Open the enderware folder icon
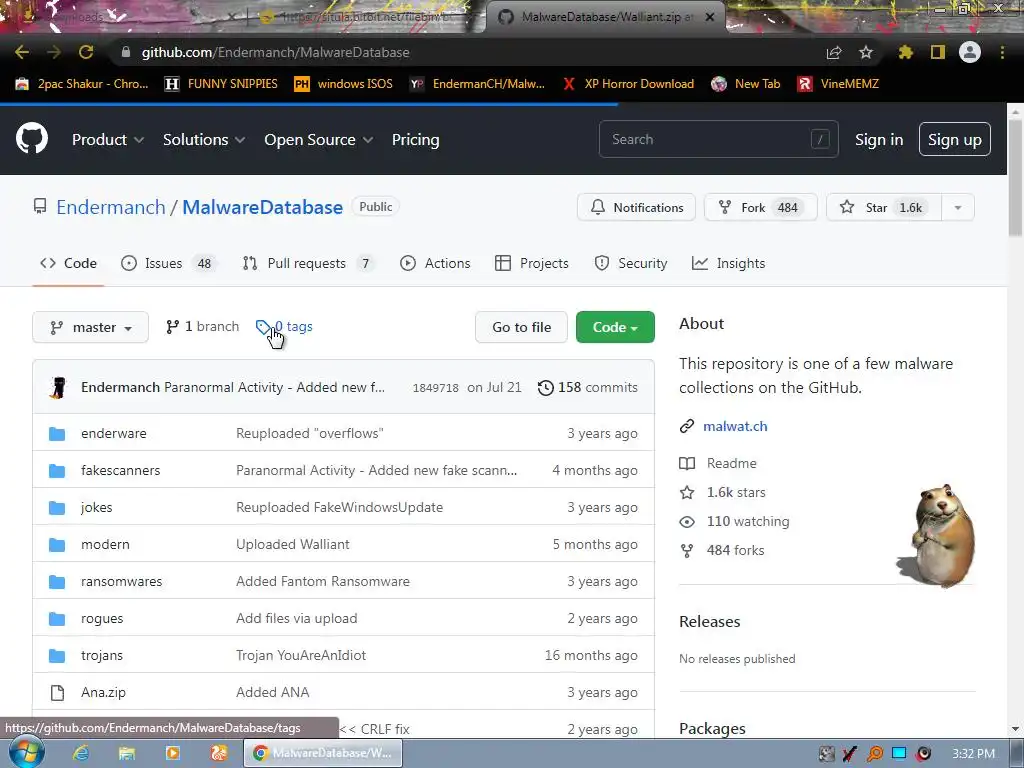Viewport: 1024px width, 768px height. (x=57, y=434)
